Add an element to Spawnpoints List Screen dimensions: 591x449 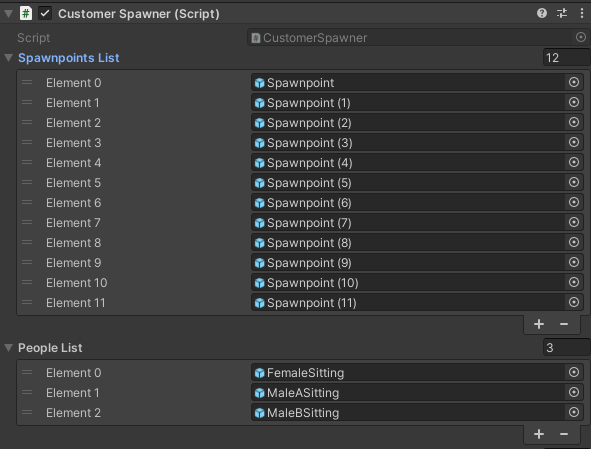click(x=539, y=324)
